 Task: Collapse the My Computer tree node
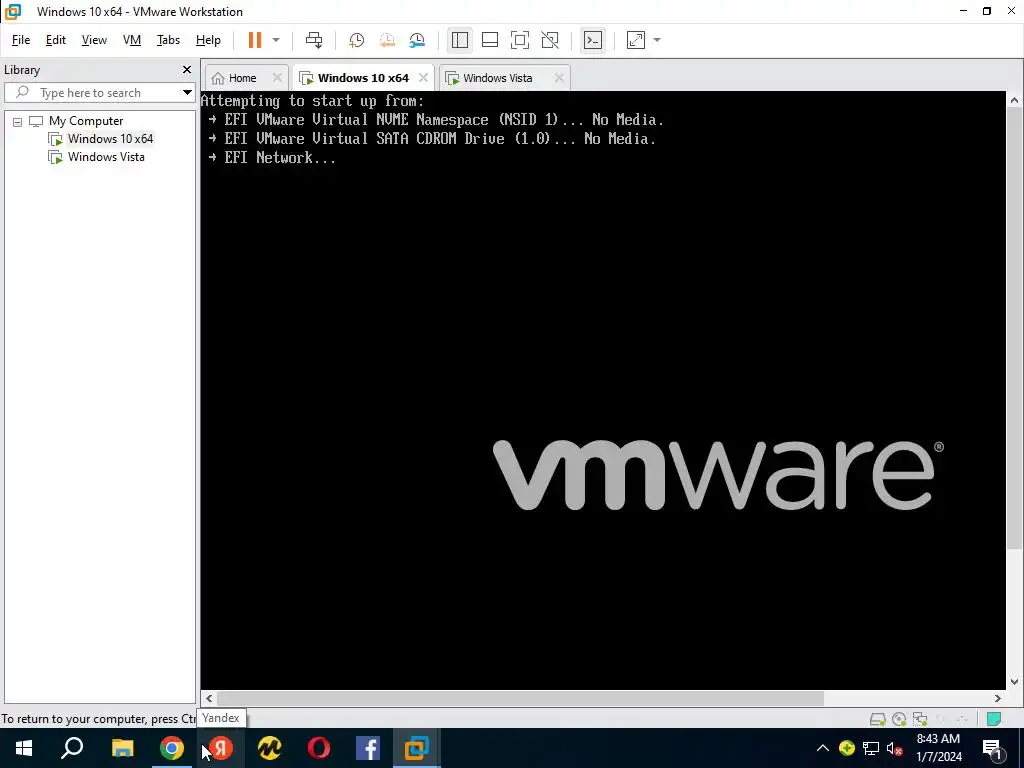click(x=18, y=121)
